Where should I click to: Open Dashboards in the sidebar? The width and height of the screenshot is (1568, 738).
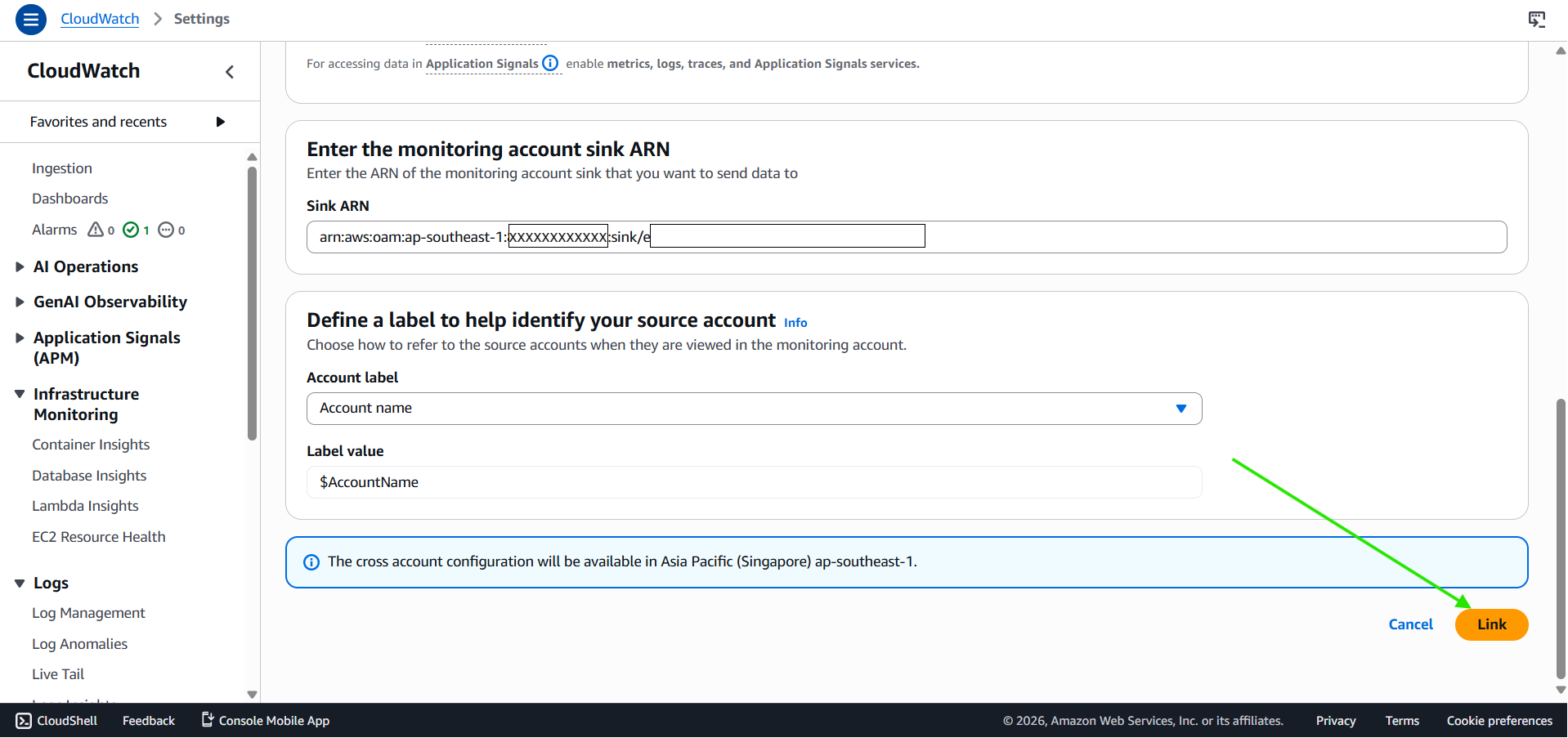(70, 199)
